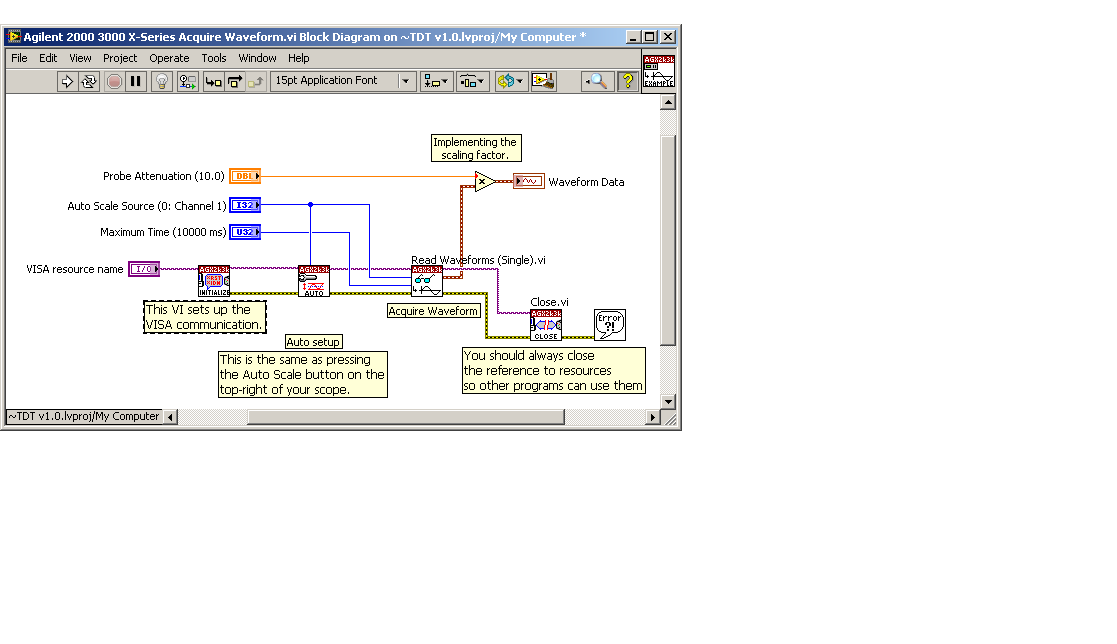This screenshot has height=644, width=1117.
Task: Select the Auto Scale Source I32 terminal
Action: pyautogui.click(x=245, y=205)
